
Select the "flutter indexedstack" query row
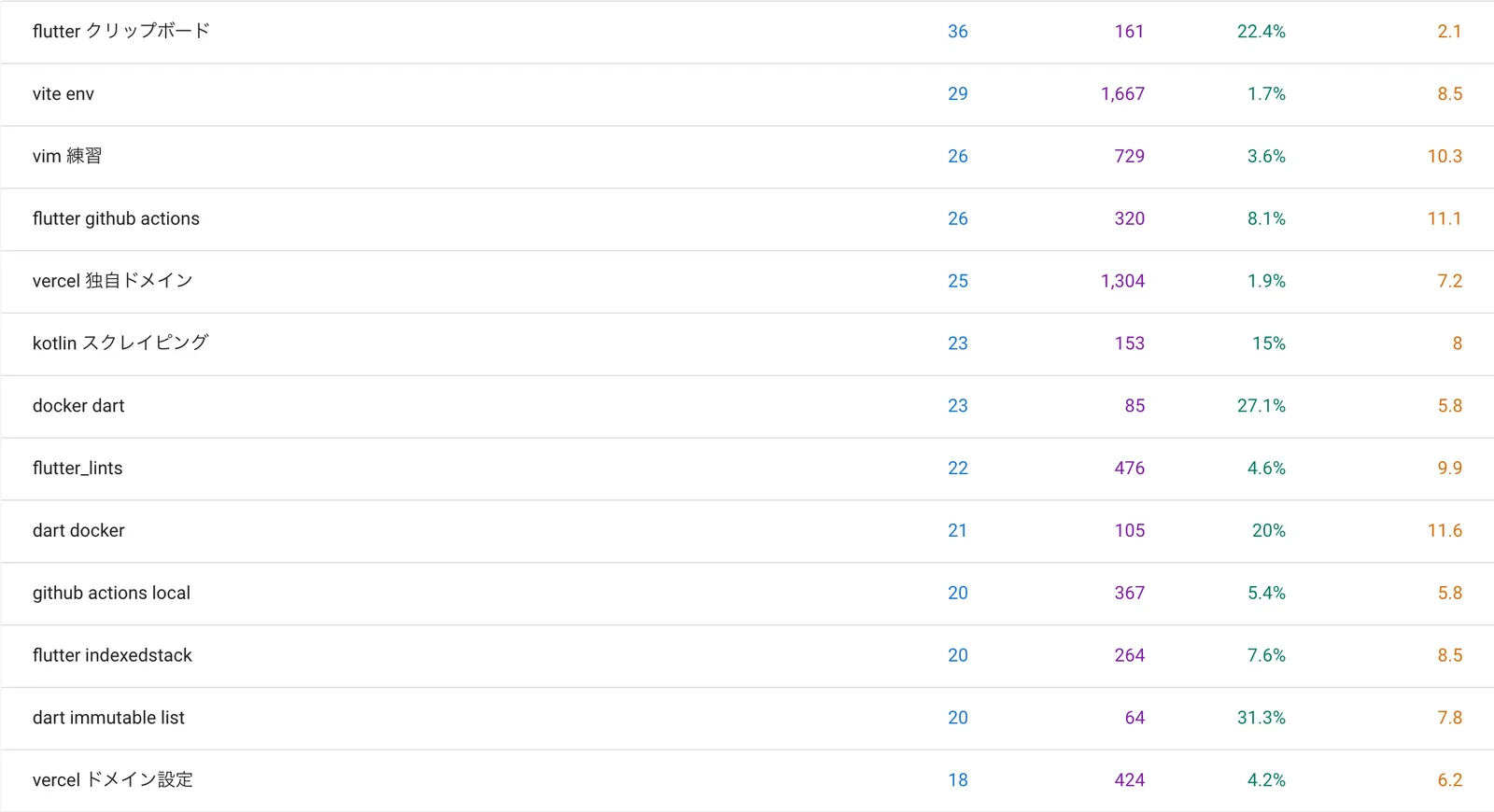[112, 655]
